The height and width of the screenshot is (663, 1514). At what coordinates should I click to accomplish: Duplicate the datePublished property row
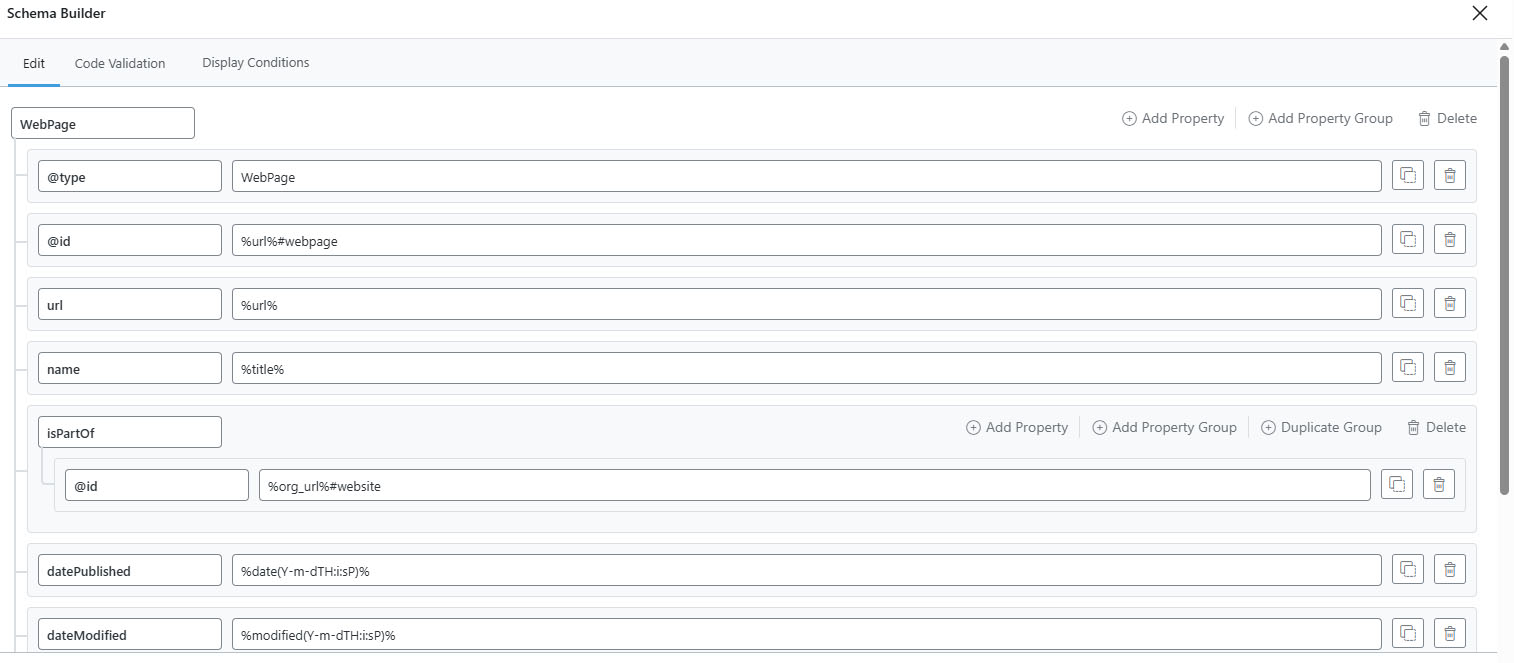pyautogui.click(x=1407, y=569)
